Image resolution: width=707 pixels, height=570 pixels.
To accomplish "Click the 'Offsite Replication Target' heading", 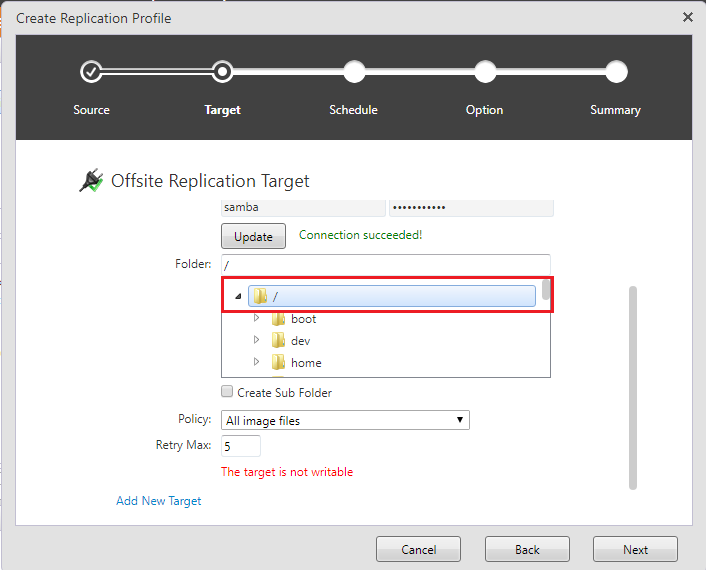I will (210, 181).
